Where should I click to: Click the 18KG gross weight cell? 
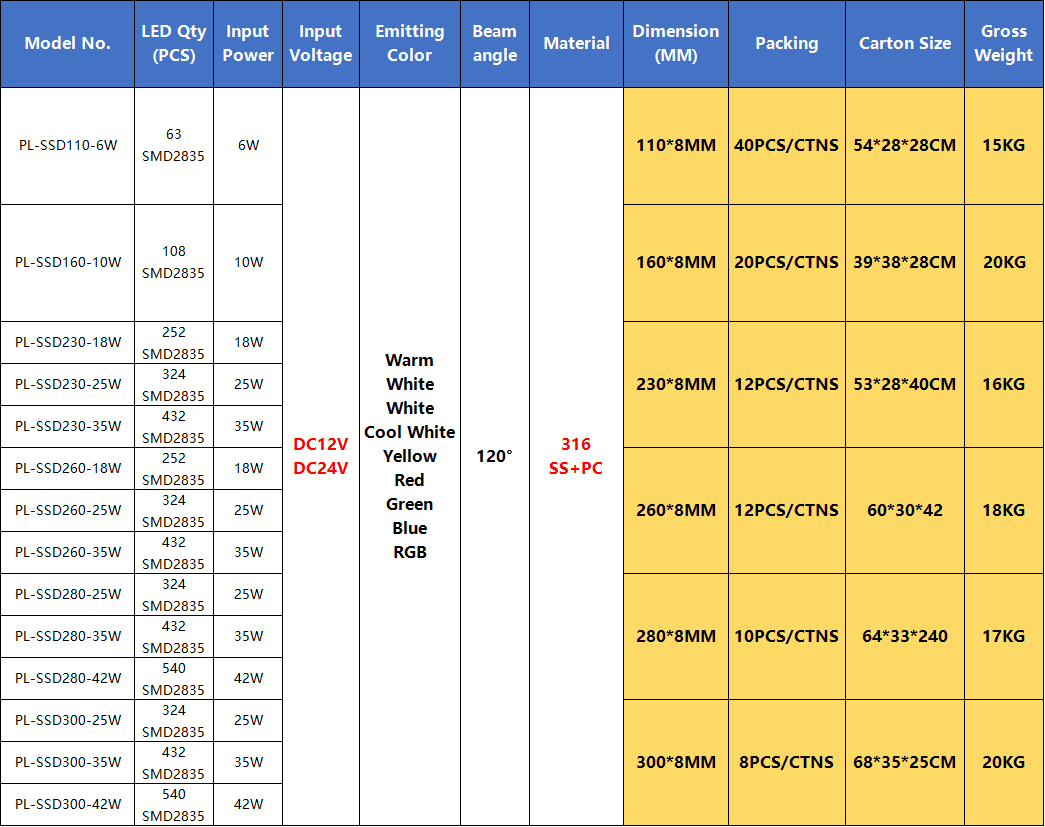(x=1003, y=510)
